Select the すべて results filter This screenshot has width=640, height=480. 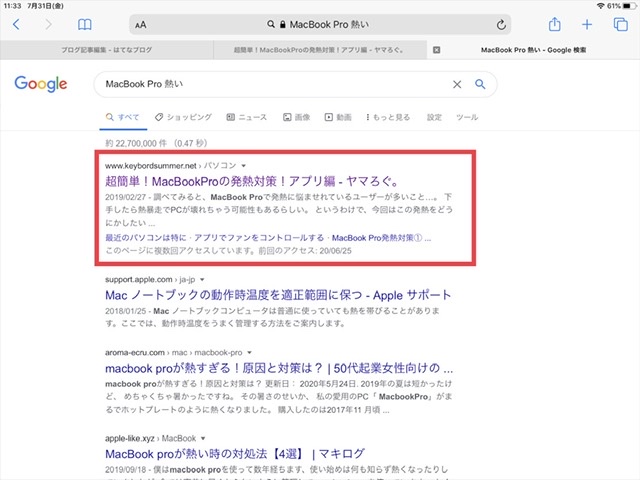pyautogui.click(x=123, y=118)
